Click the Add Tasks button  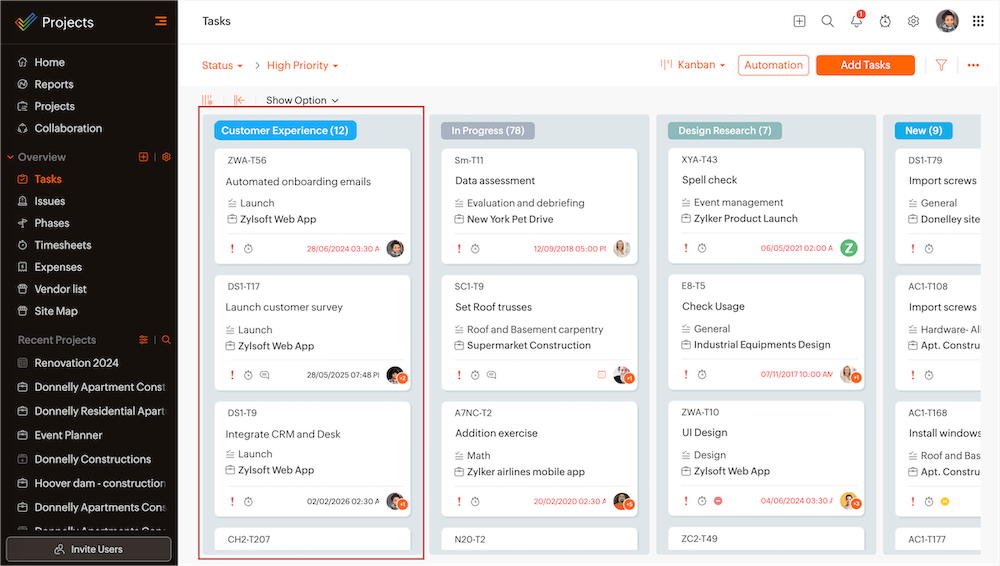(x=865, y=65)
